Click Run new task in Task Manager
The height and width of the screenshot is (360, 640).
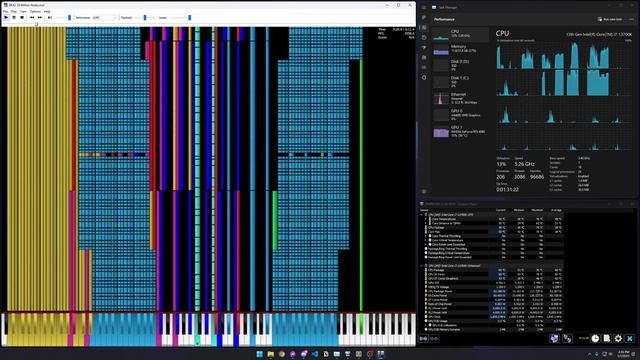pos(610,19)
